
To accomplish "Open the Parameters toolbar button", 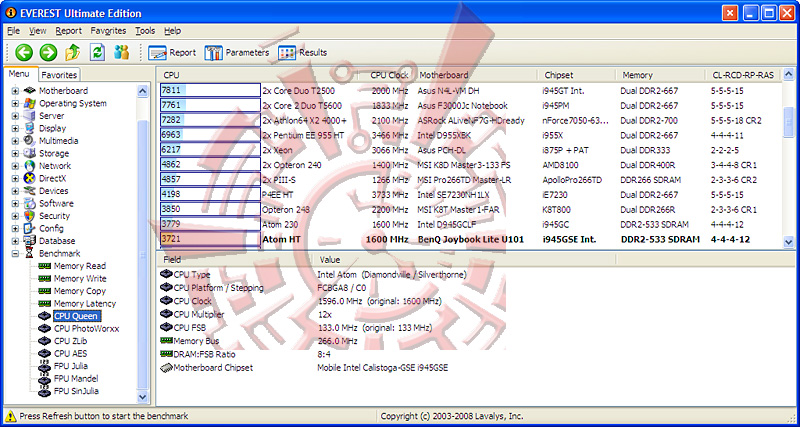I will point(237,53).
